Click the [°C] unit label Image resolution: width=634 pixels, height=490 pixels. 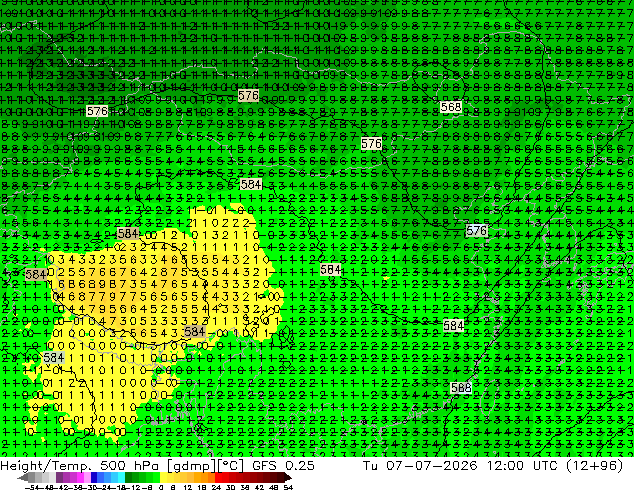click(231, 466)
